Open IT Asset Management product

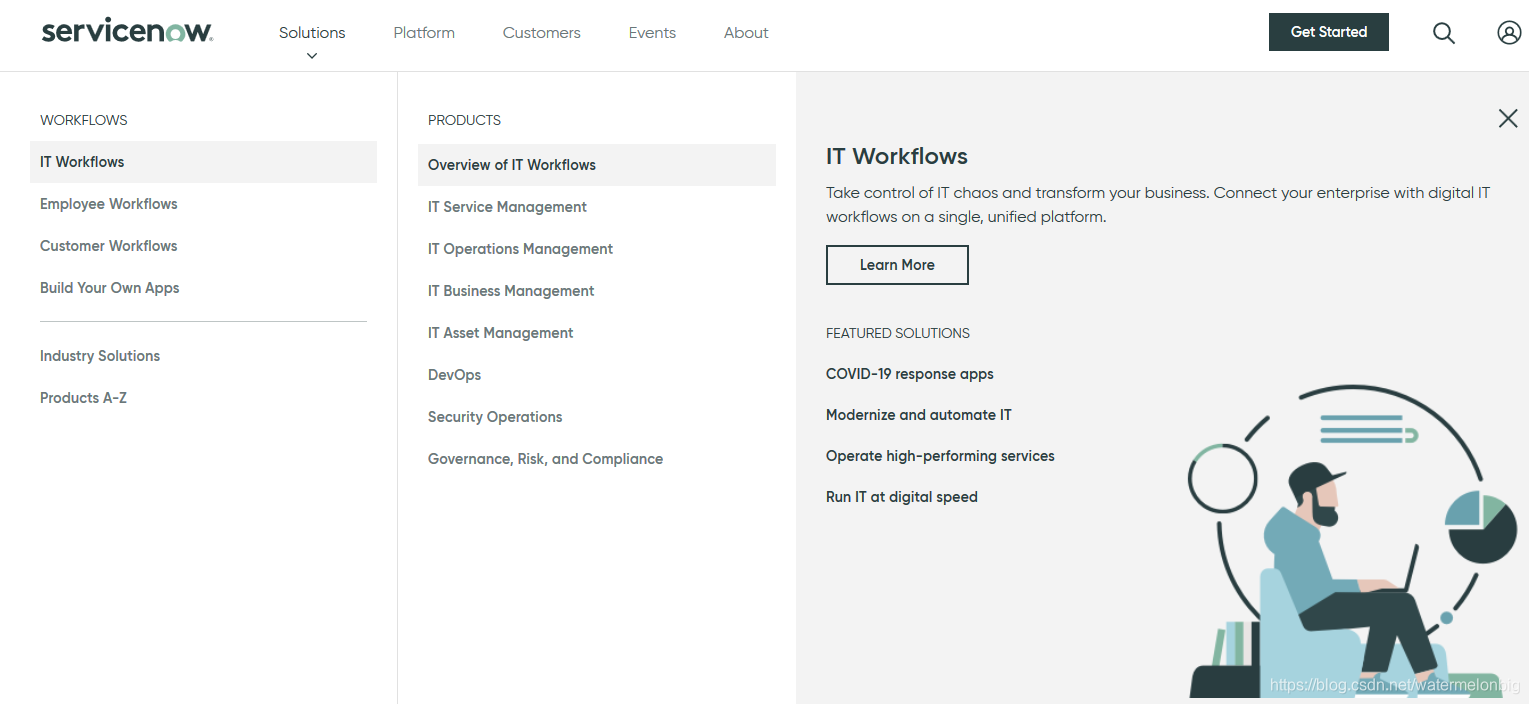tap(500, 333)
